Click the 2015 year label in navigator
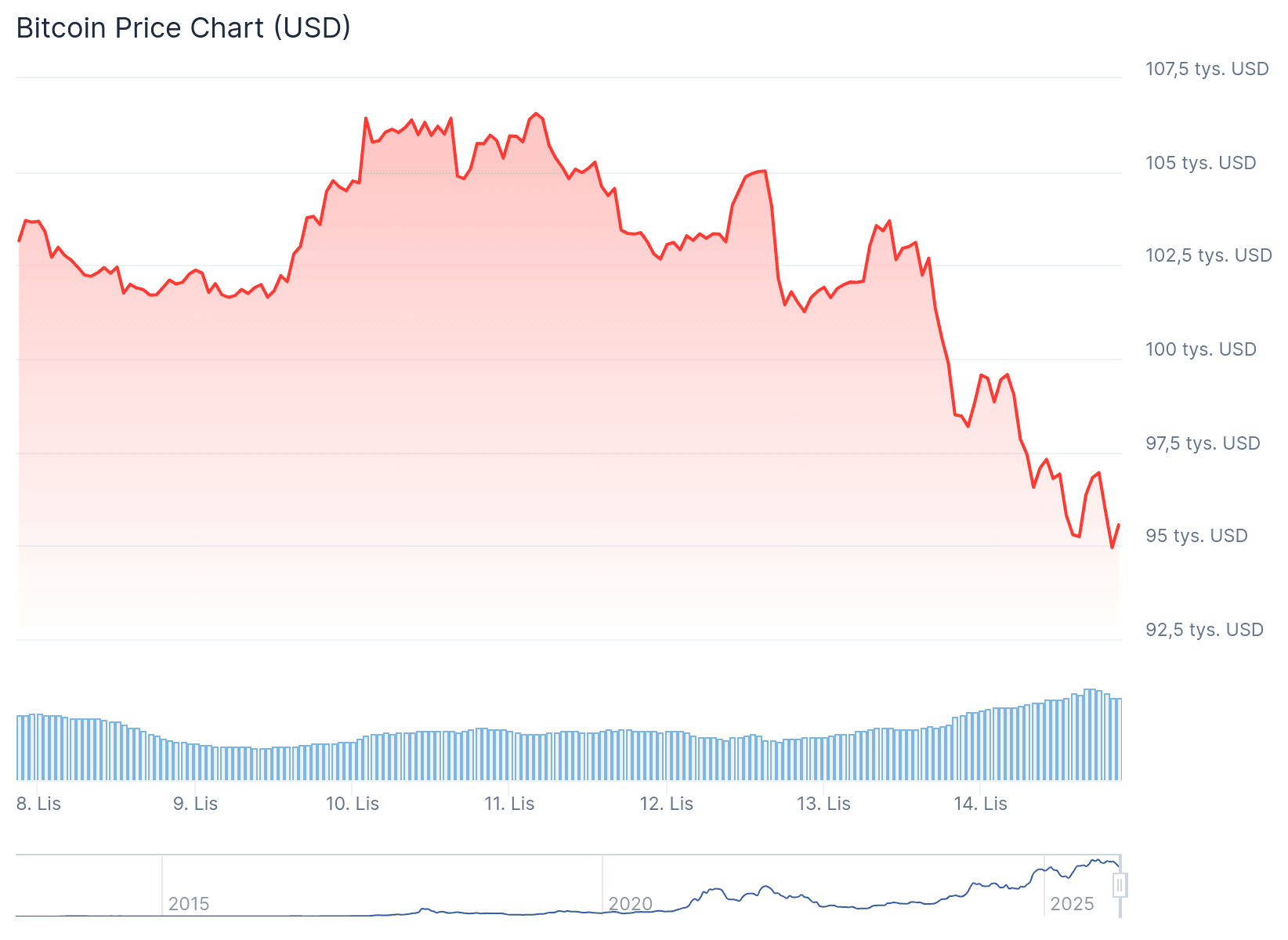Image resolution: width=1288 pixels, height=940 pixels. point(189,904)
